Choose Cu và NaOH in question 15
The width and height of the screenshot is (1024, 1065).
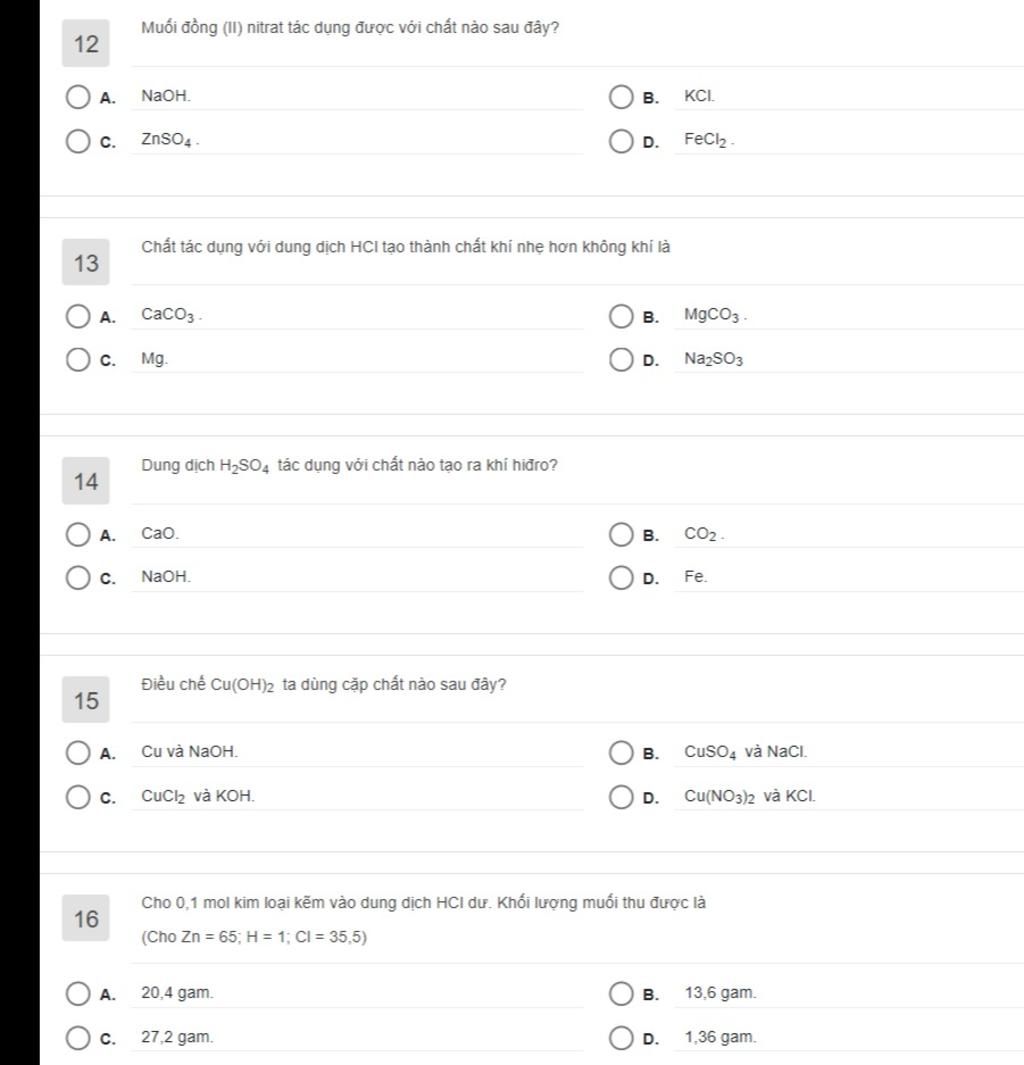click(x=78, y=753)
